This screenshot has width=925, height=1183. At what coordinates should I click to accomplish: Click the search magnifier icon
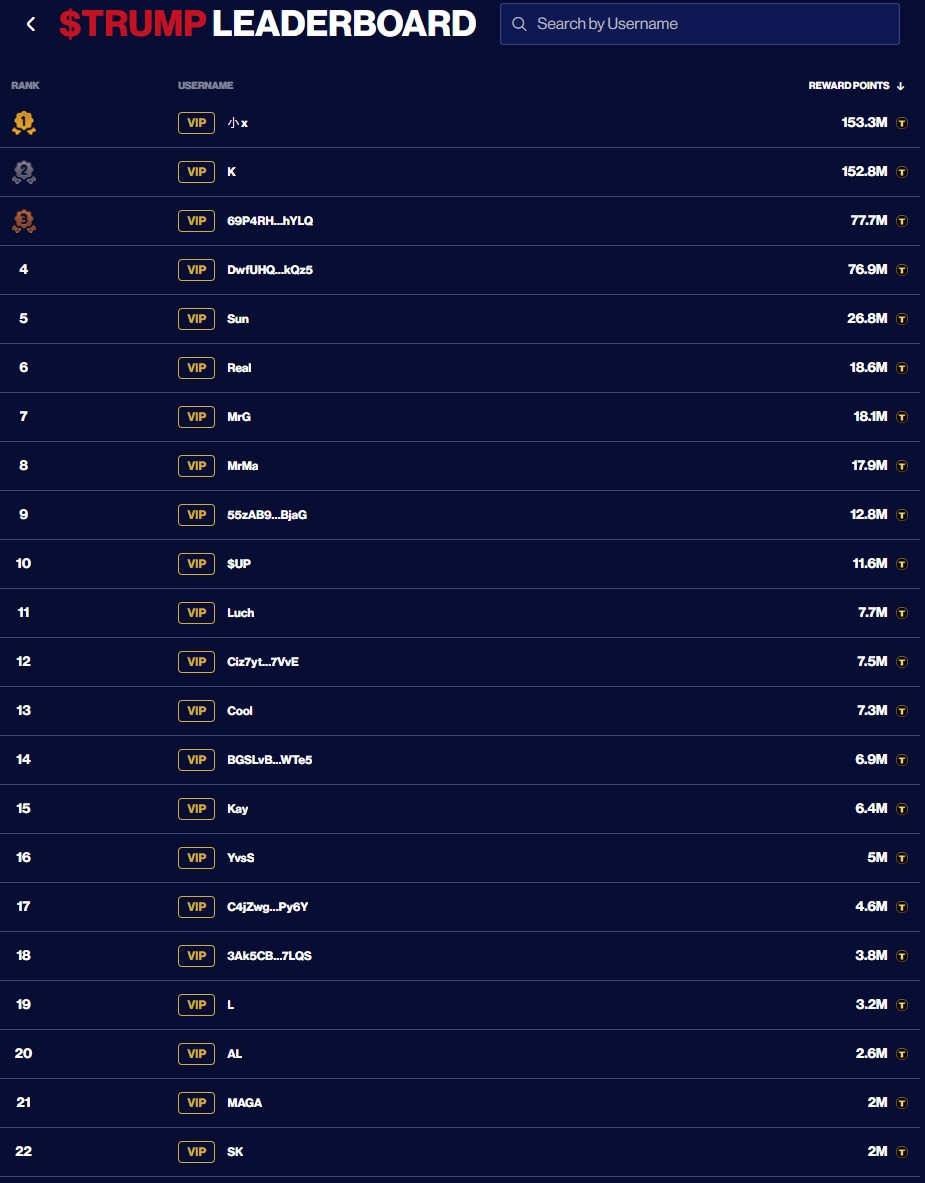click(x=519, y=24)
